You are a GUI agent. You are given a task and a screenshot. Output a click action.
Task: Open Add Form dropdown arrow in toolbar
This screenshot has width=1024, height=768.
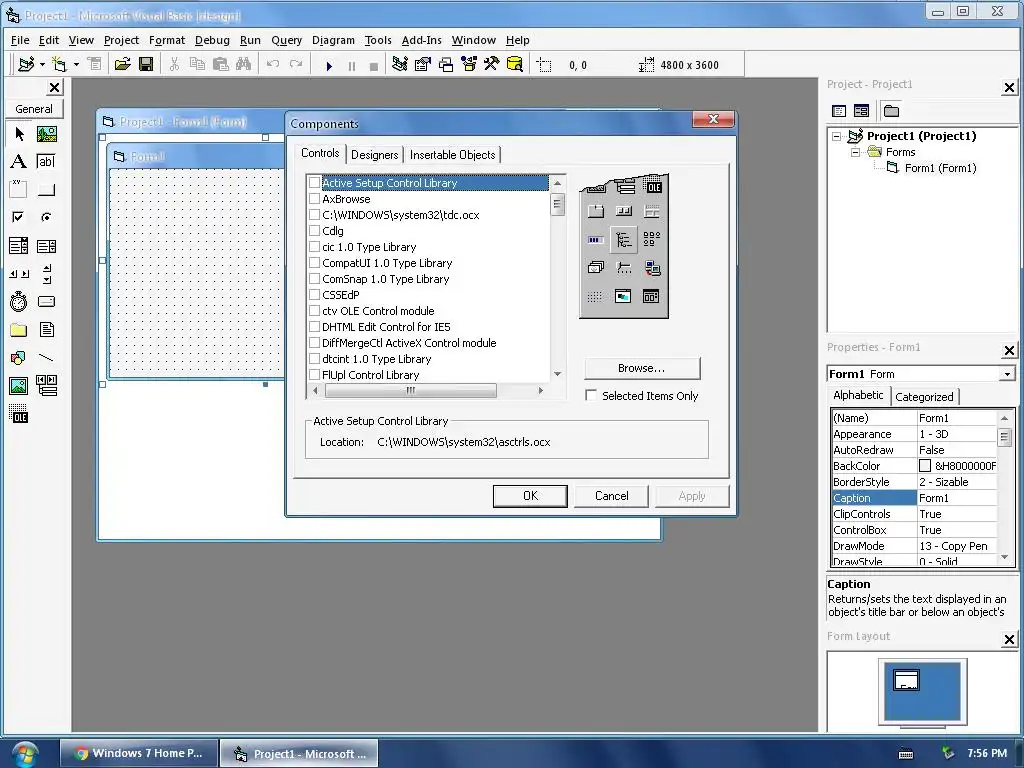[x=76, y=64]
